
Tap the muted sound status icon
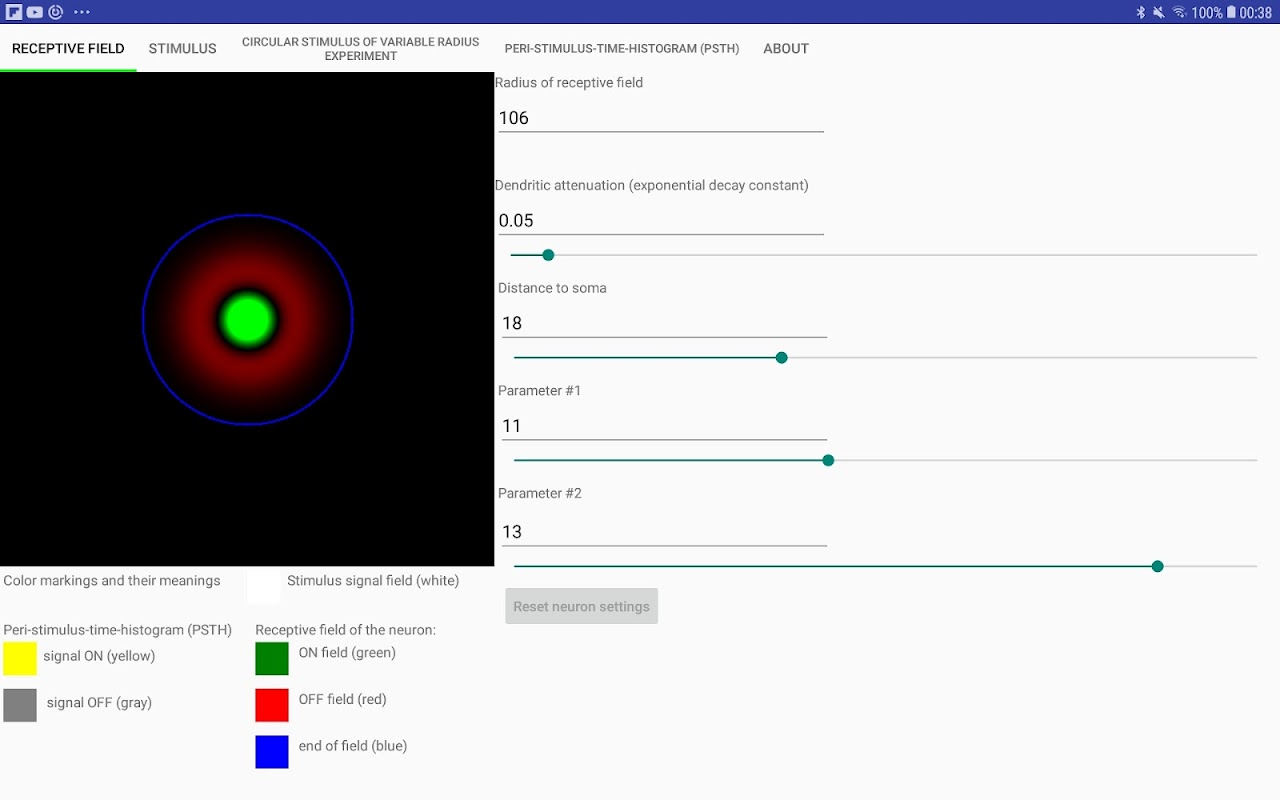(x=1159, y=12)
